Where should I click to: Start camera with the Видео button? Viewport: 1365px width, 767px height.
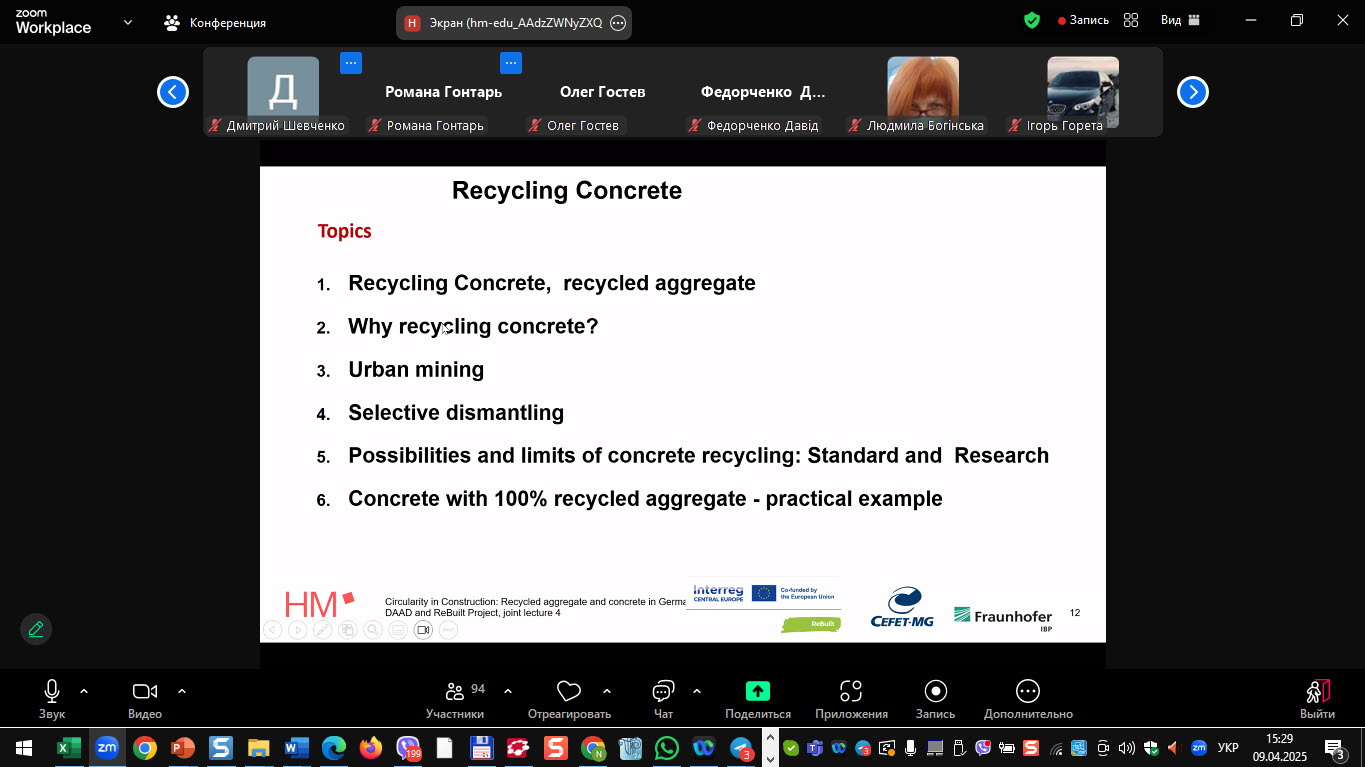[145, 699]
